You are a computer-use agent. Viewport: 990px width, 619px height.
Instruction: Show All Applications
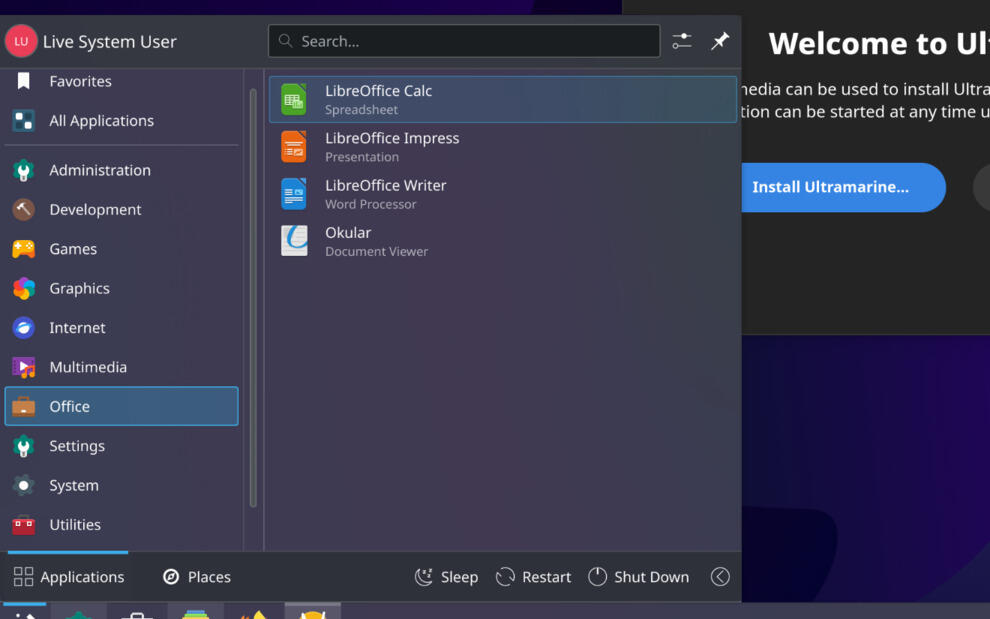tap(121, 121)
